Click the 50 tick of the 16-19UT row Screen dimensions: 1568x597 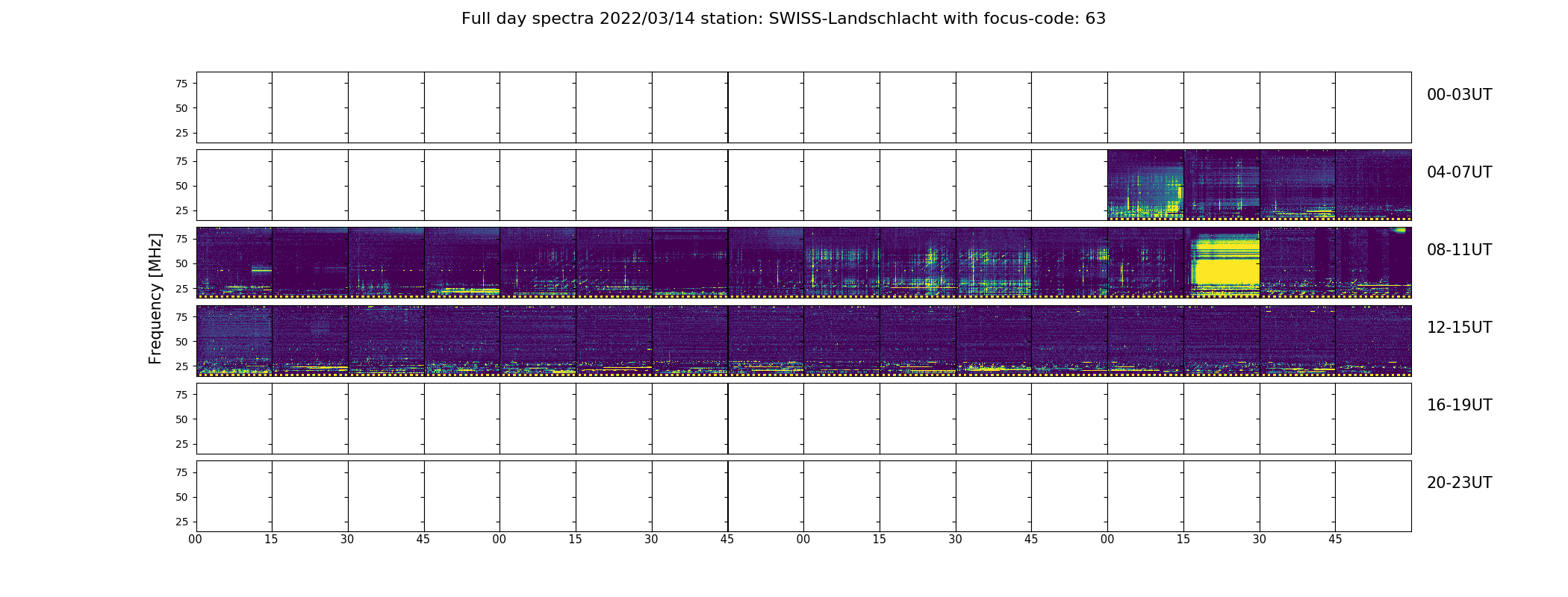(x=181, y=419)
